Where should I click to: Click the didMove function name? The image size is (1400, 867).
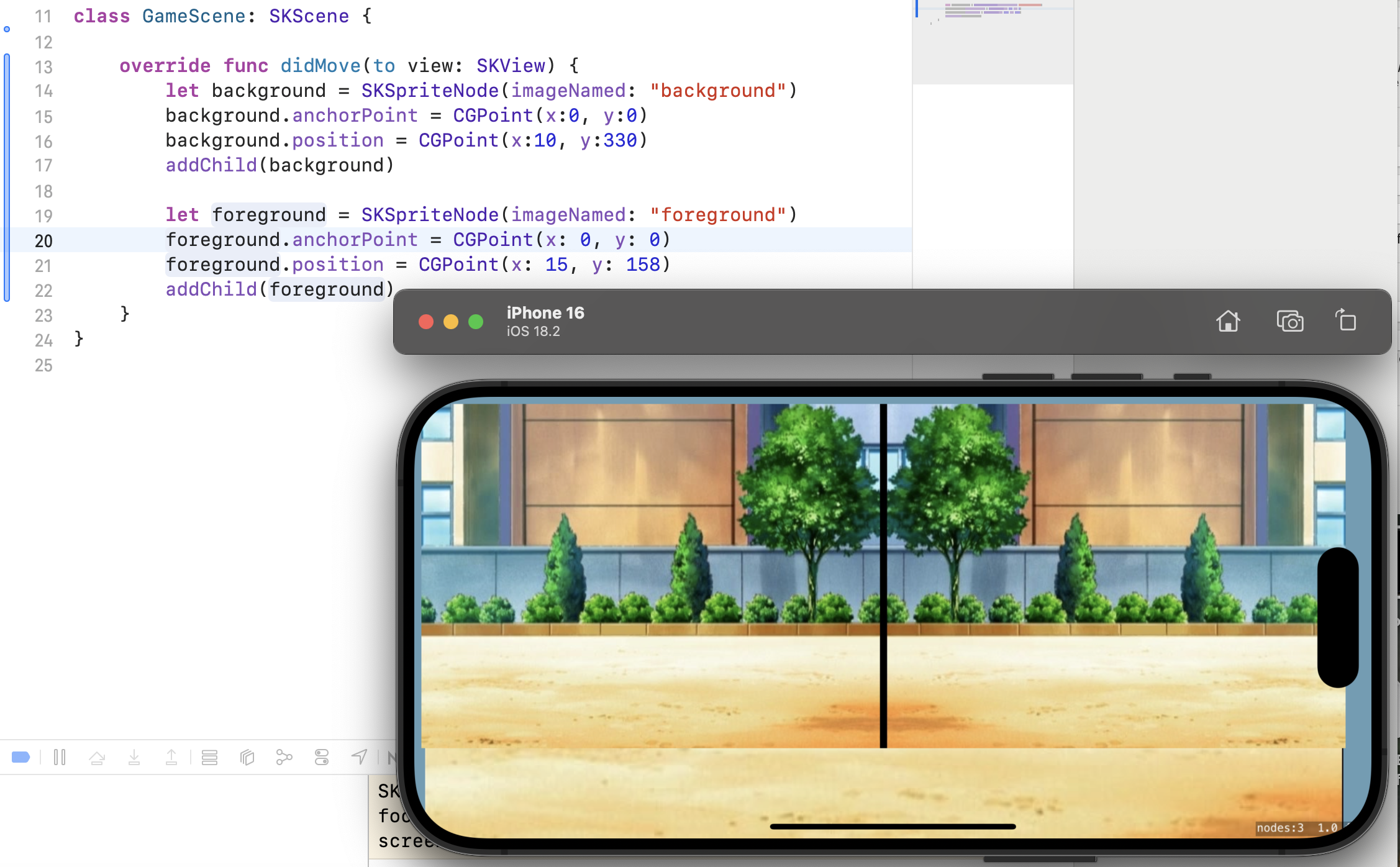coord(320,66)
